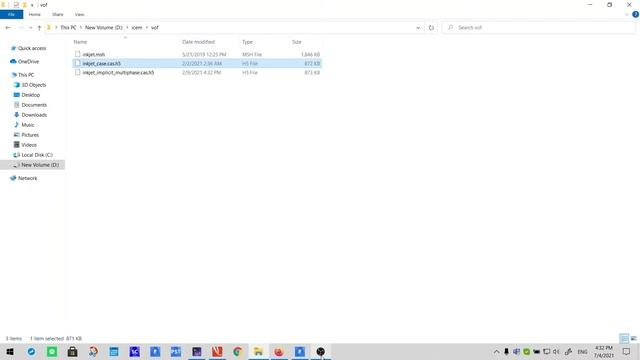Open Videos in navigation pane
This screenshot has width=640, height=360.
click(29, 145)
